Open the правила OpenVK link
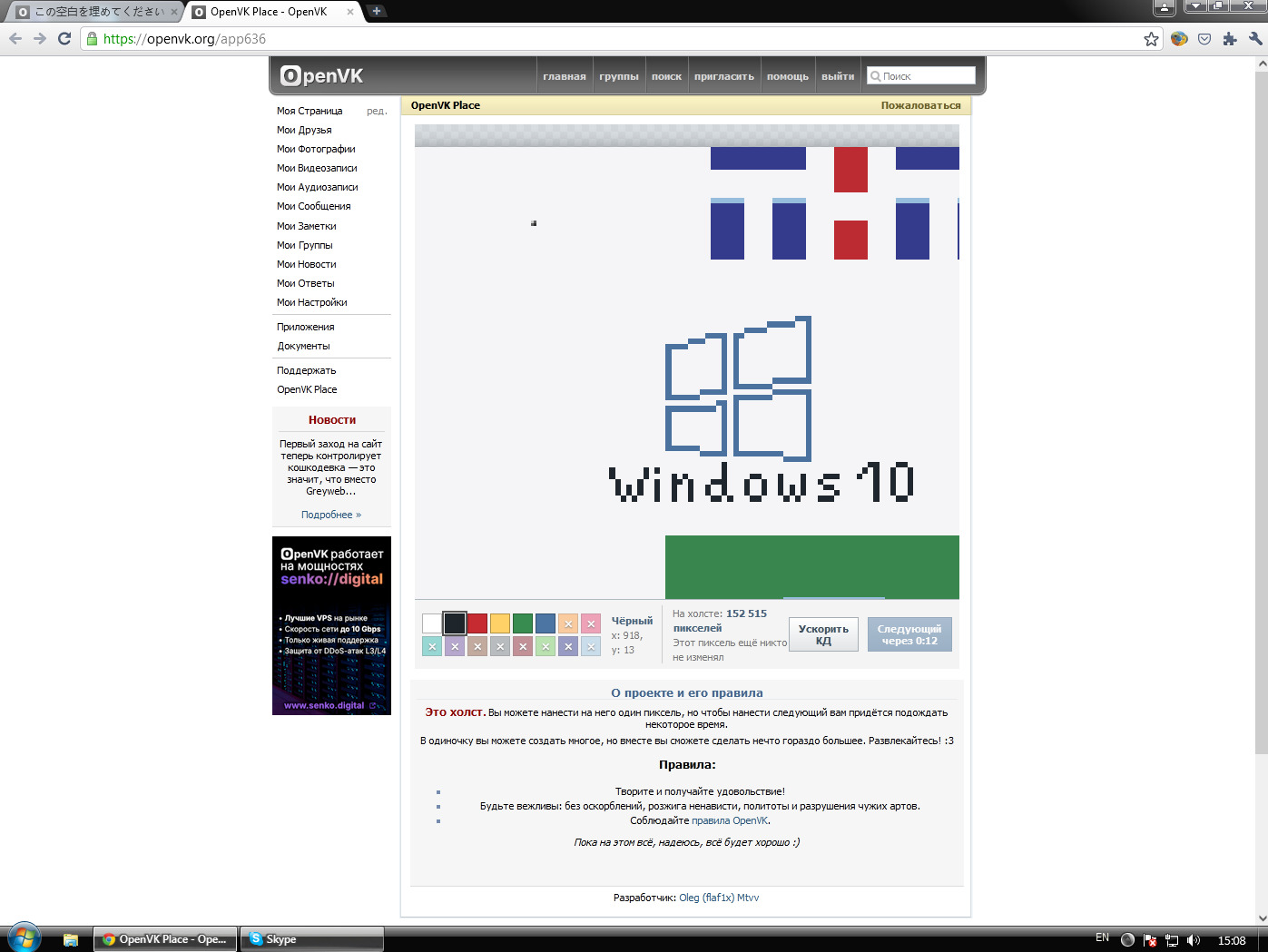 coord(730,820)
